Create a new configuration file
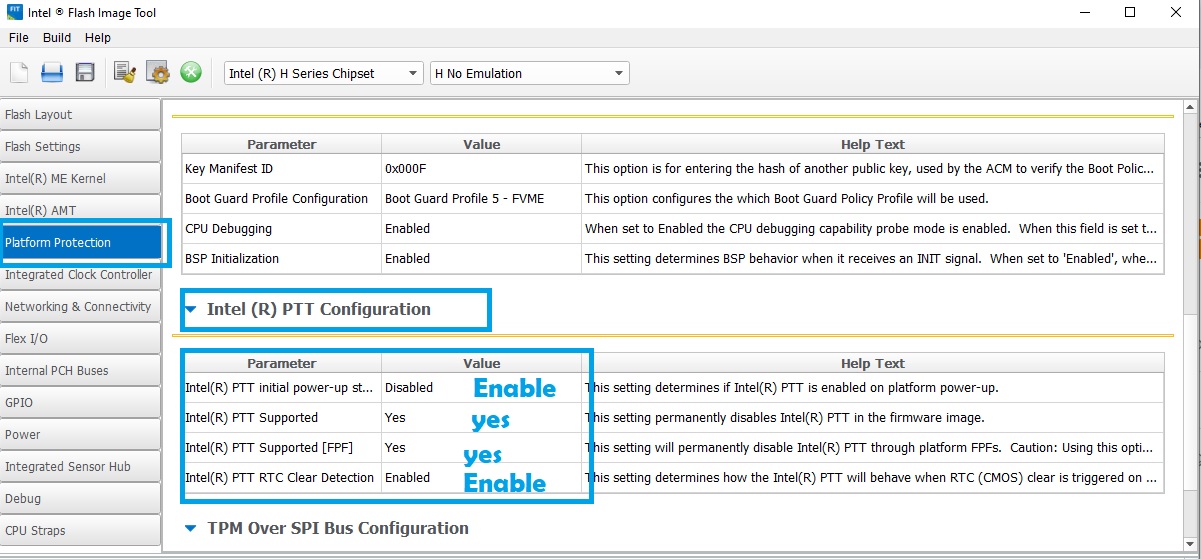The width and height of the screenshot is (1201, 559). 19,72
